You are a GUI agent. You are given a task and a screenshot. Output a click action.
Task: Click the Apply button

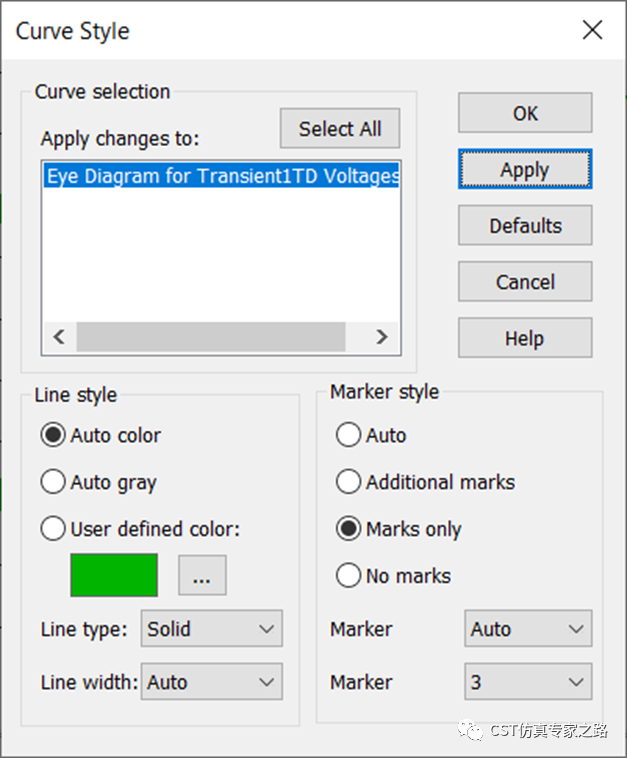(x=525, y=169)
